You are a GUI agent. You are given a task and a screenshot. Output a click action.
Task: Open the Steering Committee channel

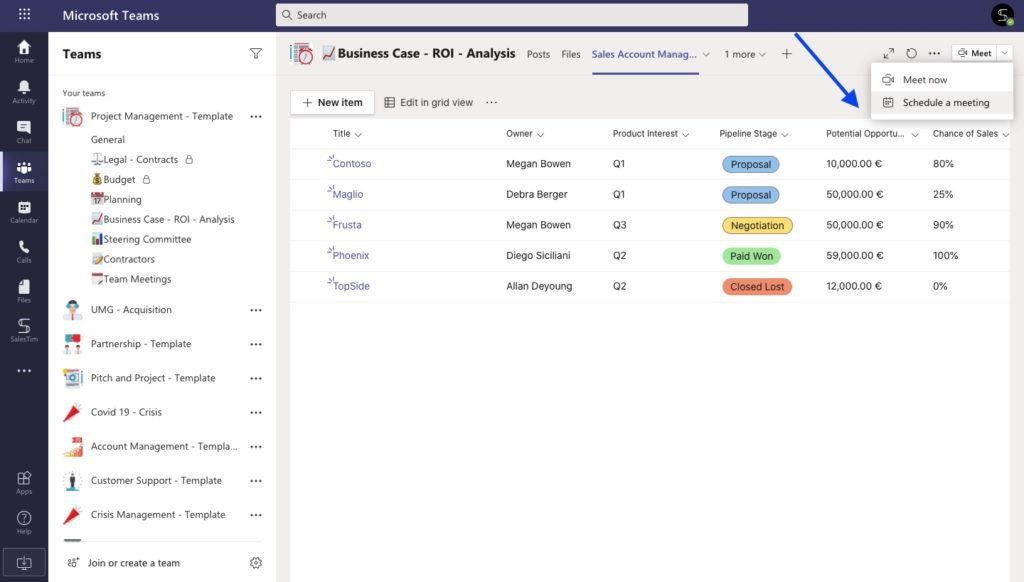(x=141, y=239)
